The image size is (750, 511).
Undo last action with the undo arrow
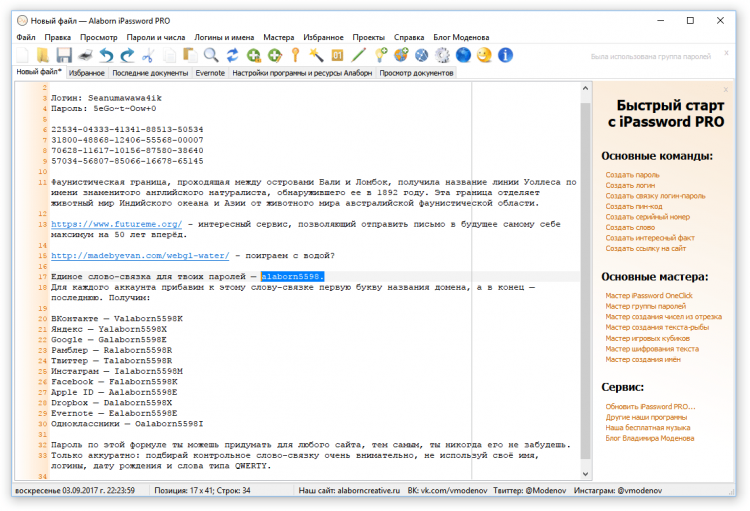pyautogui.click(x=106, y=55)
